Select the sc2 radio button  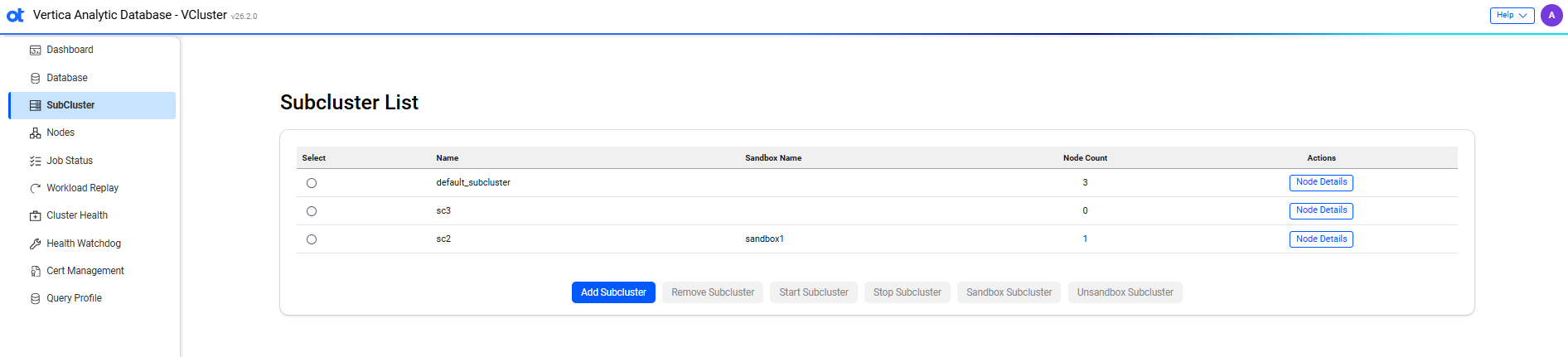[312, 239]
